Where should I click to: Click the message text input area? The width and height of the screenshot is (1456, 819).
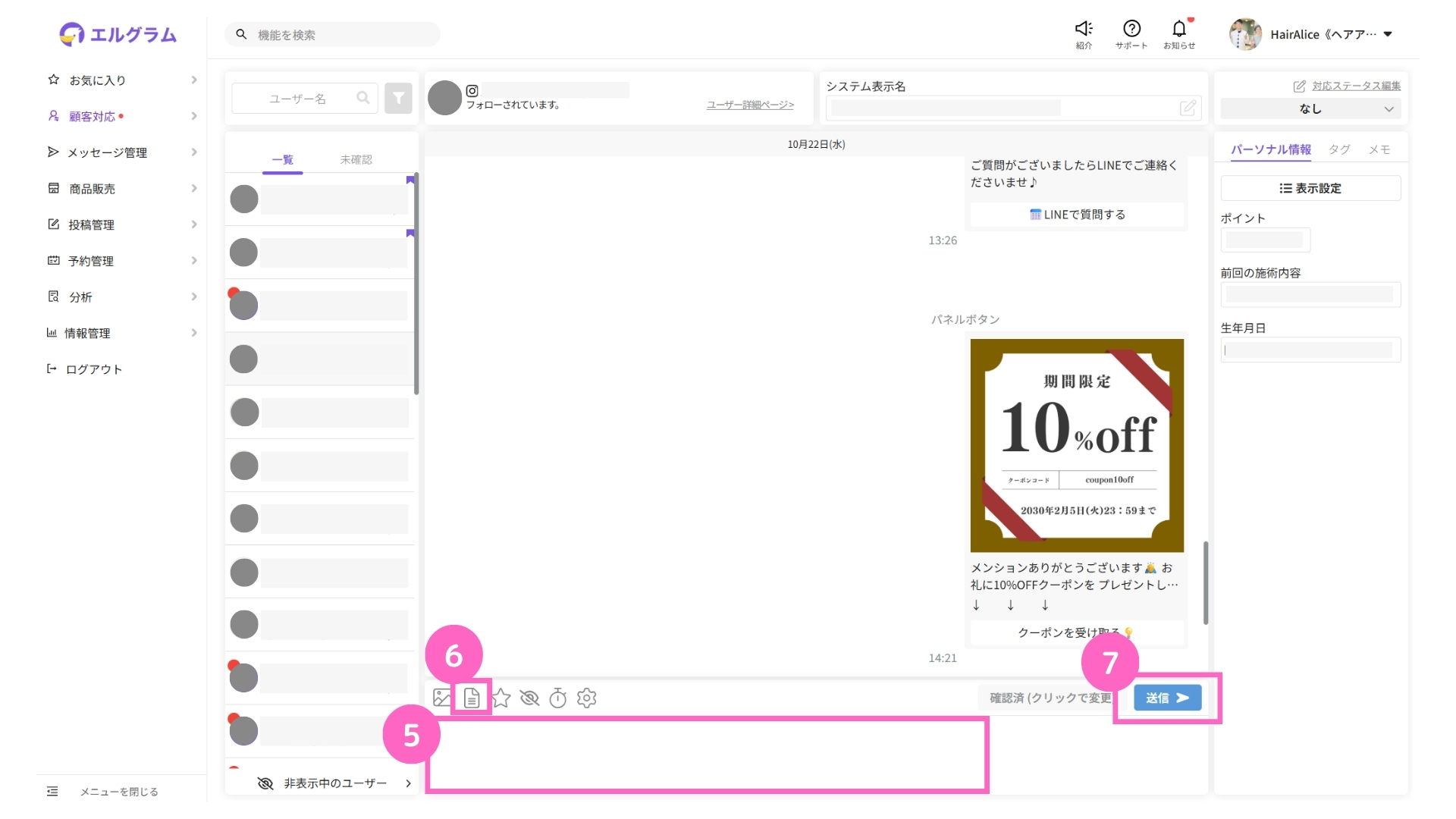pos(705,755)
